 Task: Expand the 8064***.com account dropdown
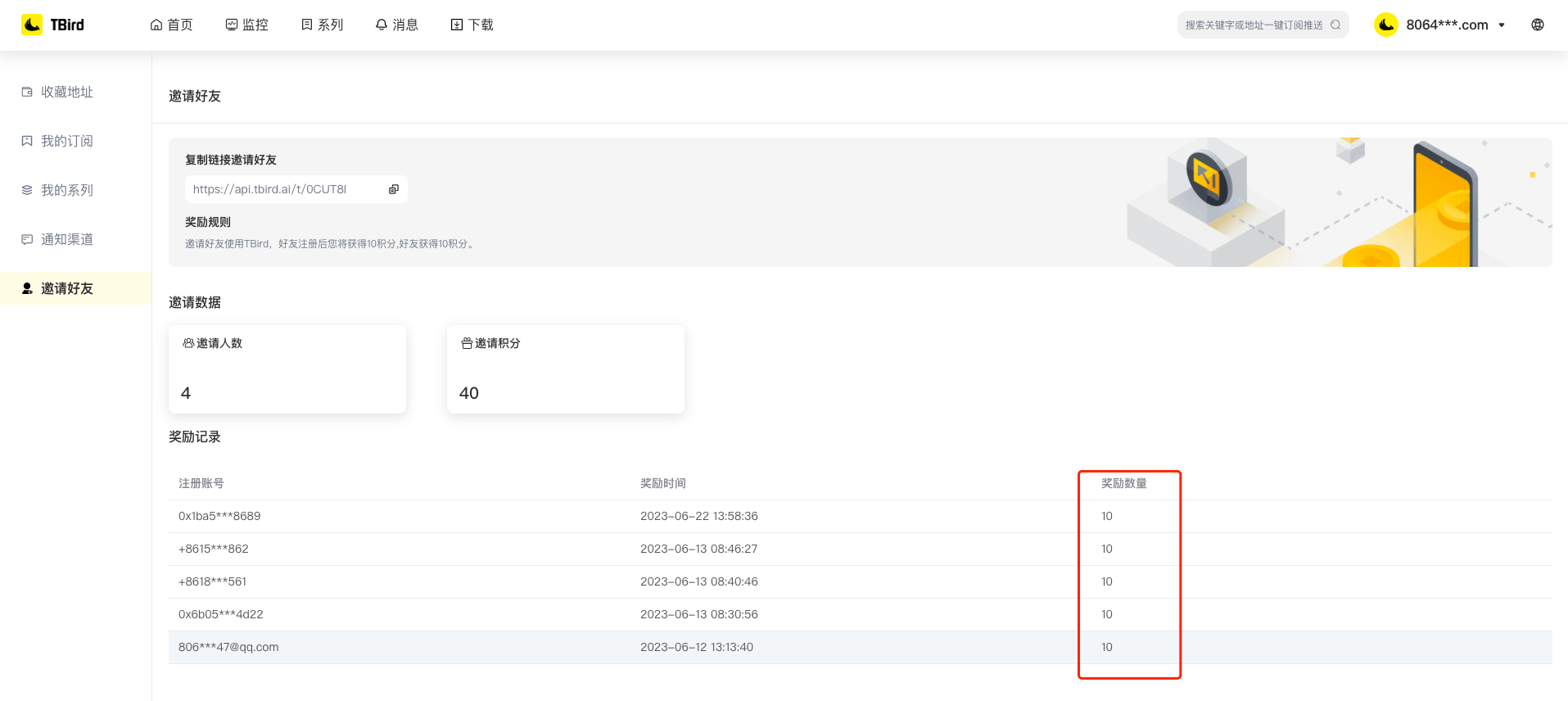click(1501, 25)
